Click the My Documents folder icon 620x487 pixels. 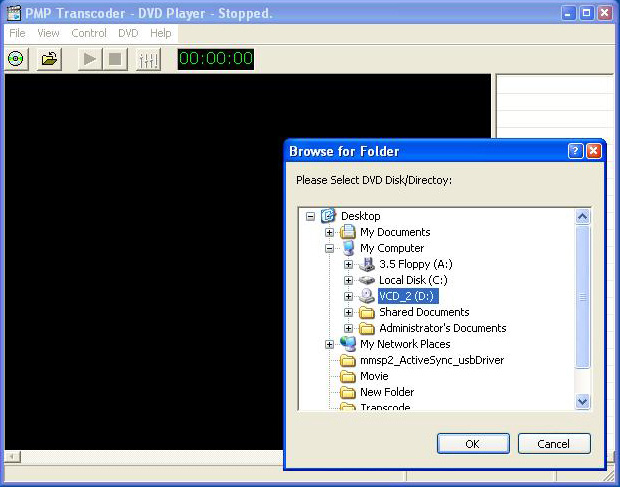pyautogui.click(x=348, y=232)
